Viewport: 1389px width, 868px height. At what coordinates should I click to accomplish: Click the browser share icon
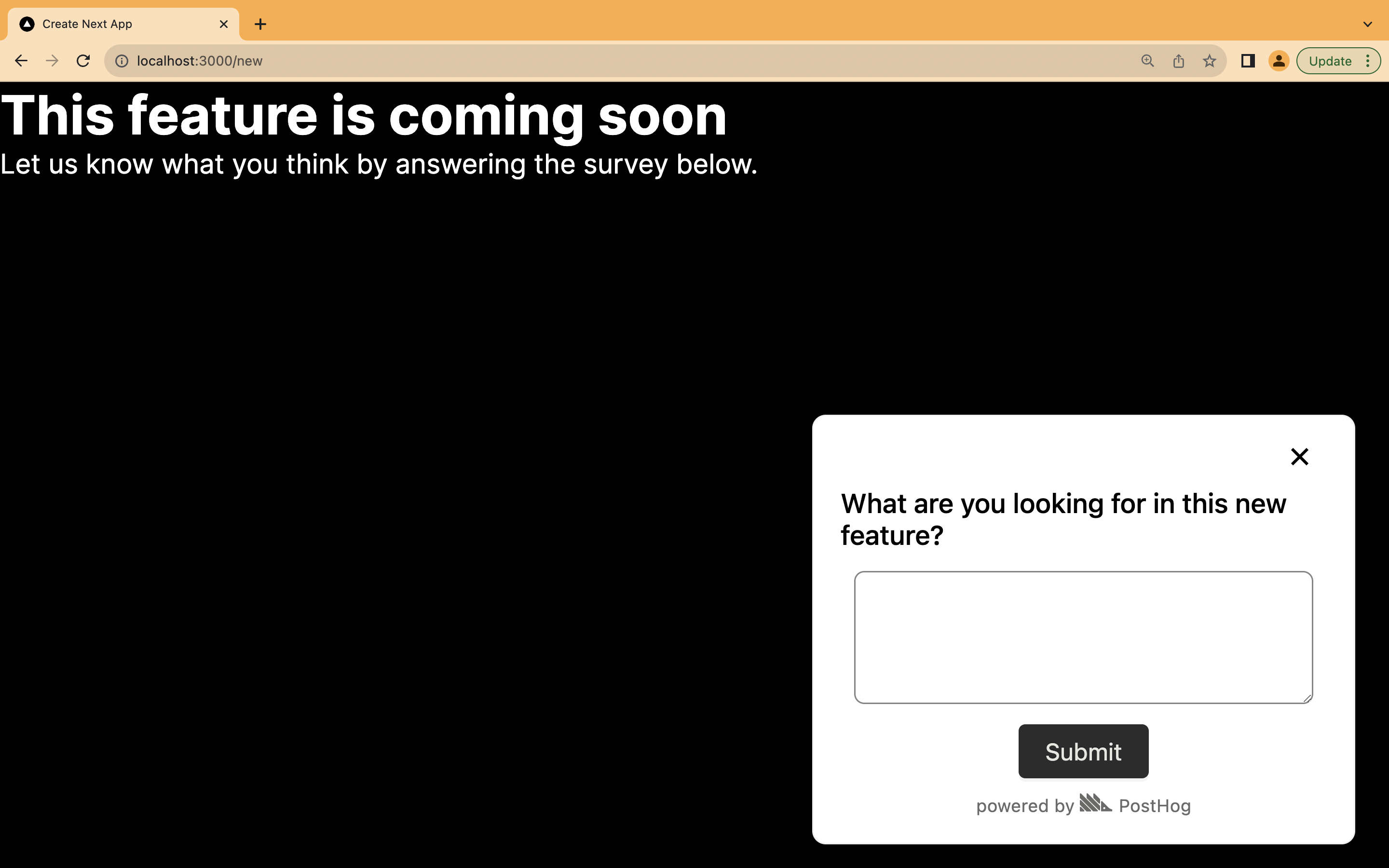pos(1178,61)
